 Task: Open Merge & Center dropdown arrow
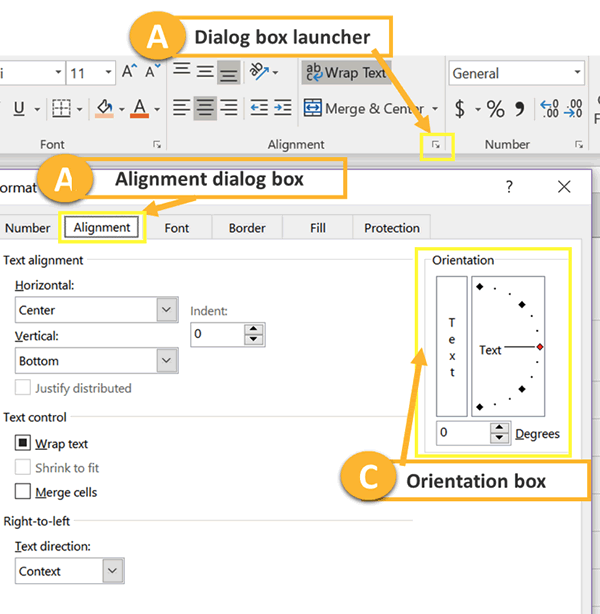tap(434, 108)
